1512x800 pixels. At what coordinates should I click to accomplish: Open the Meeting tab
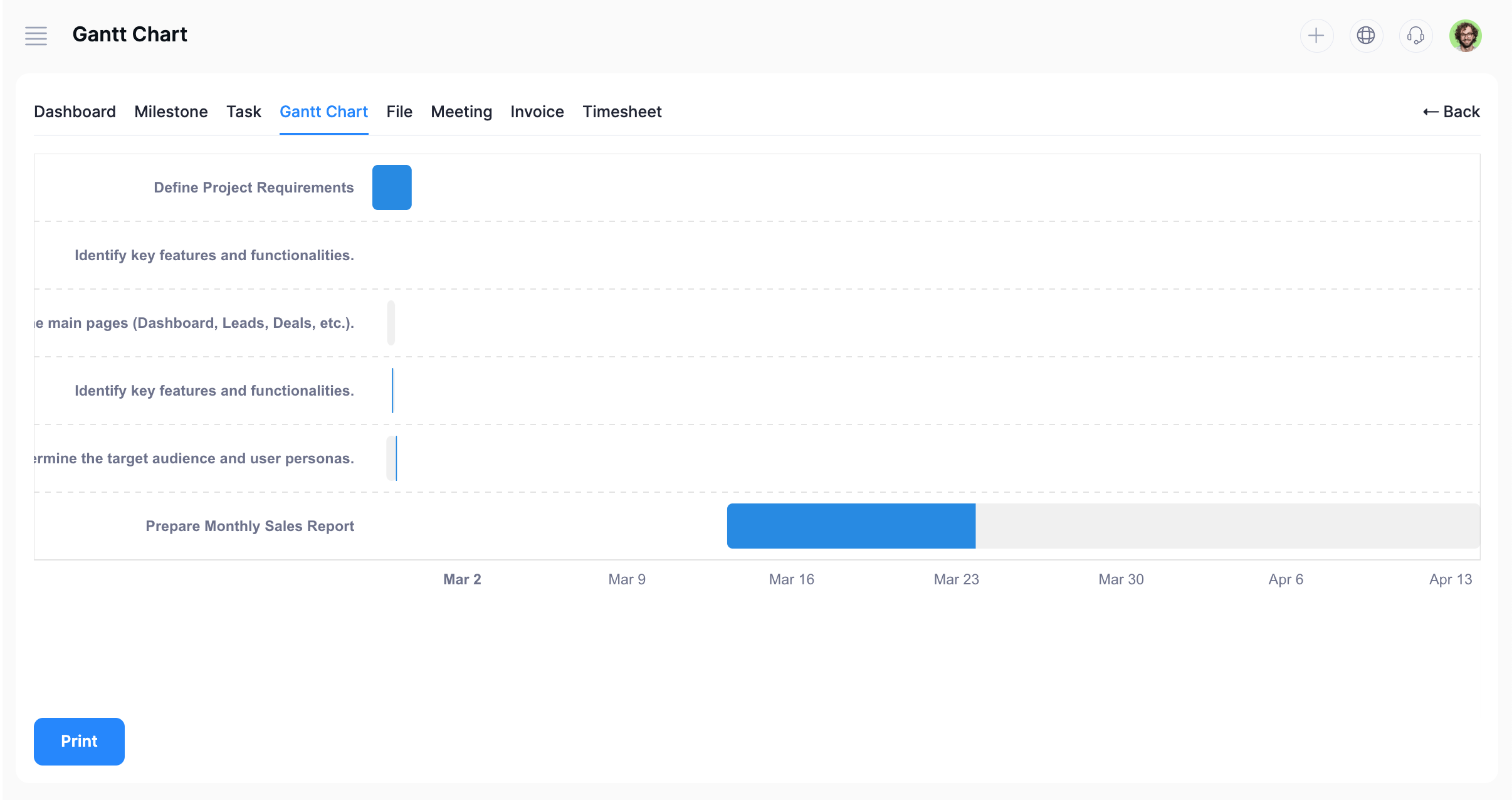pos(461,112)
